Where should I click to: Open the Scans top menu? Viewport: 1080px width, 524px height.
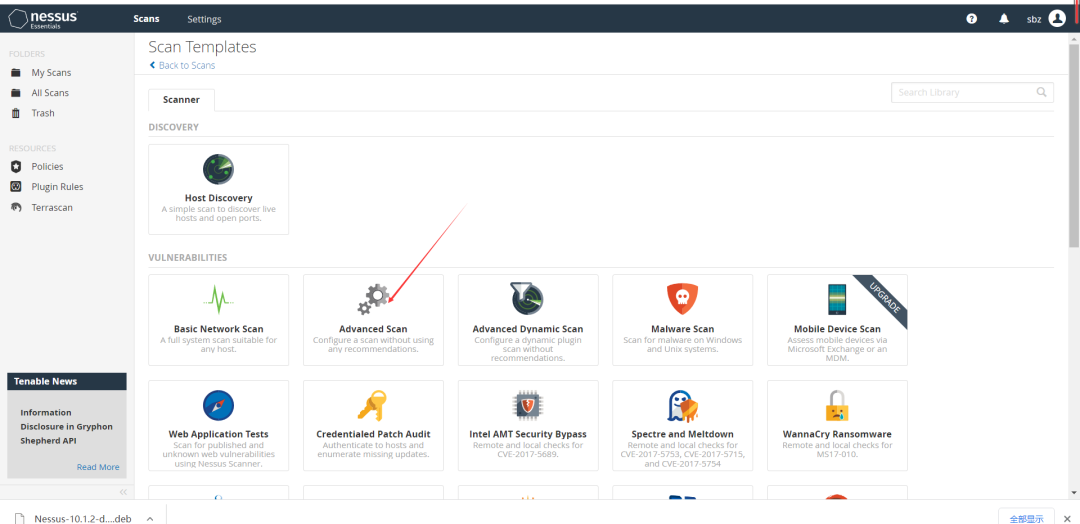[x=147, y=19]
